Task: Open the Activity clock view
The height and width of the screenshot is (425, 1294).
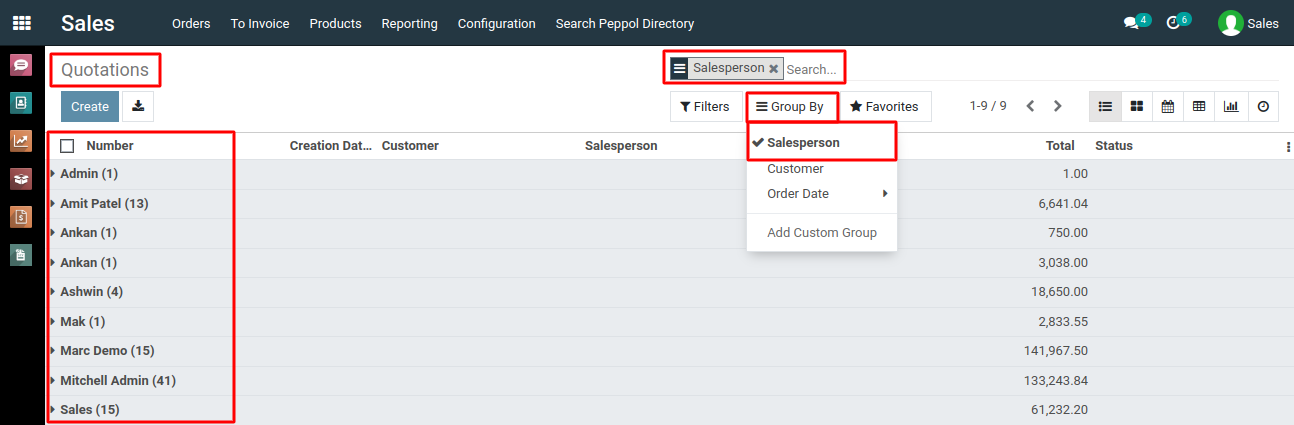Action: point(1263,106)
